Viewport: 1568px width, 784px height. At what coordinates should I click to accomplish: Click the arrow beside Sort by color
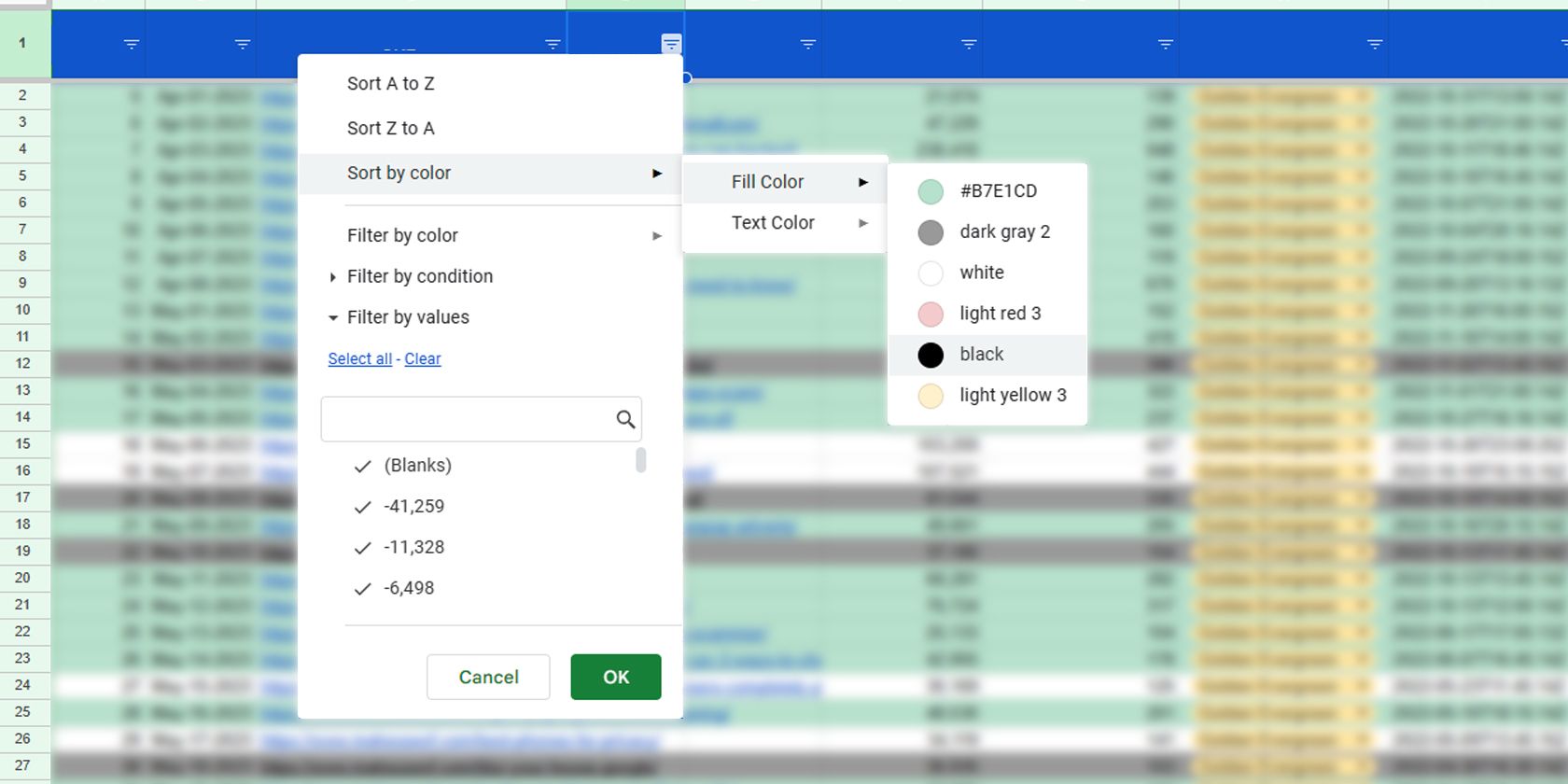657,174
